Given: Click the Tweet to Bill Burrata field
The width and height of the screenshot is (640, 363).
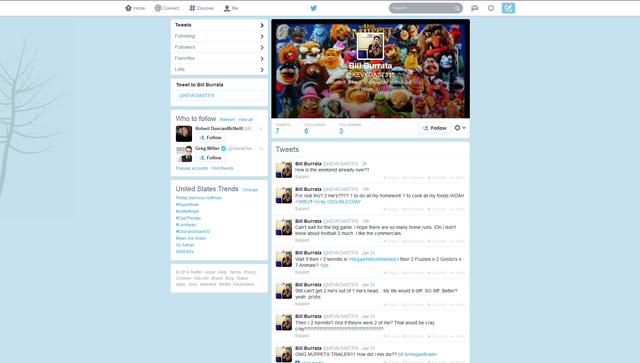Looking at the screenshot, I should (x=219, y=96).
